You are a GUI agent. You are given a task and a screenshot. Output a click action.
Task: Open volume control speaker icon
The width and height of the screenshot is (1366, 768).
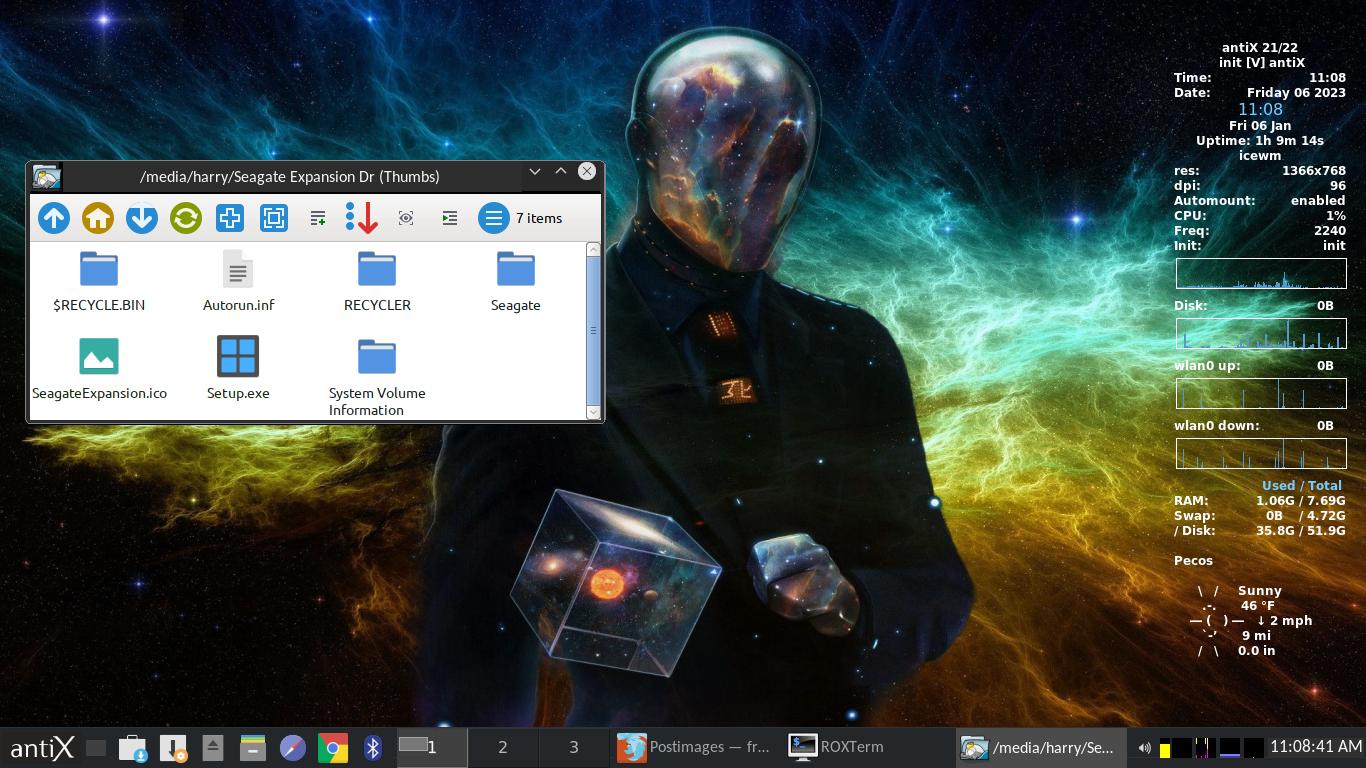coord(1144,747)
